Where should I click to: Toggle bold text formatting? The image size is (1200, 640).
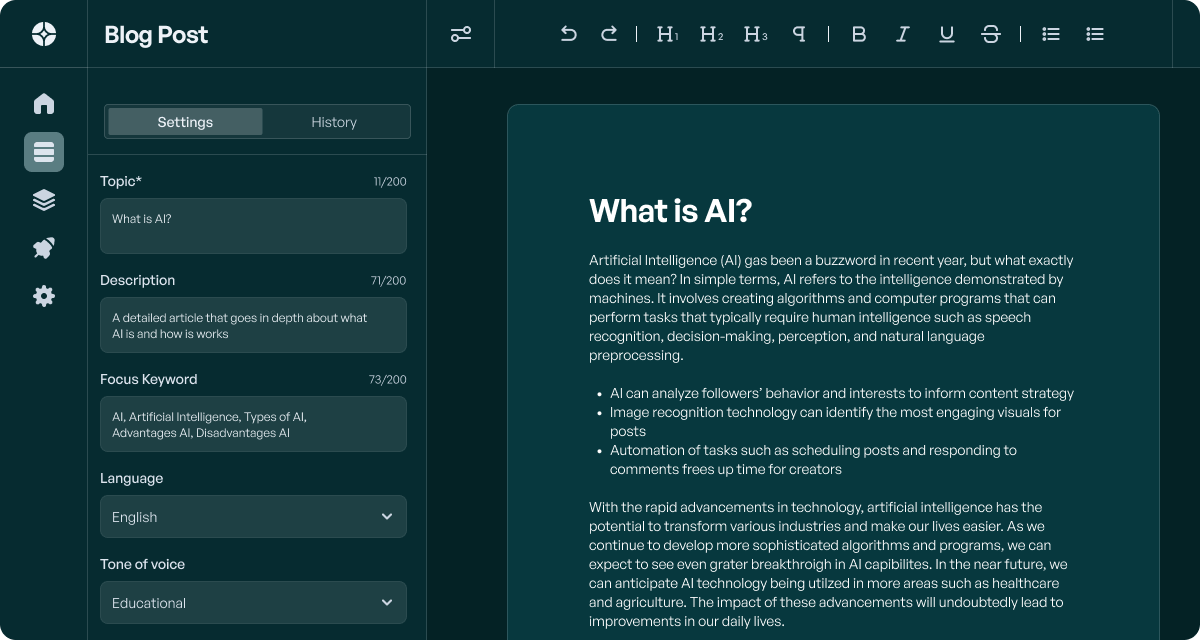point(858,34)
